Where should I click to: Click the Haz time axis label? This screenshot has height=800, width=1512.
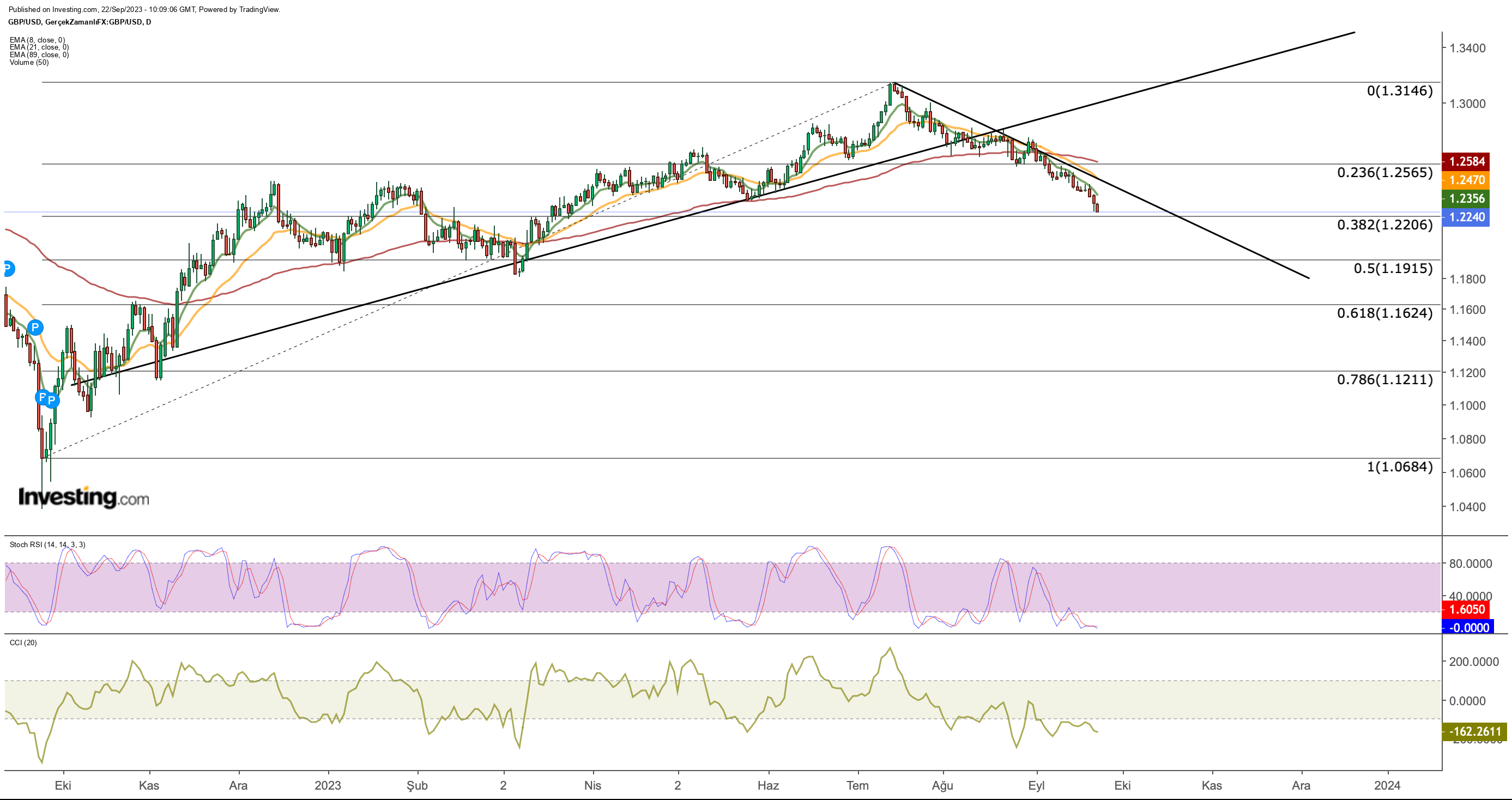769,786
